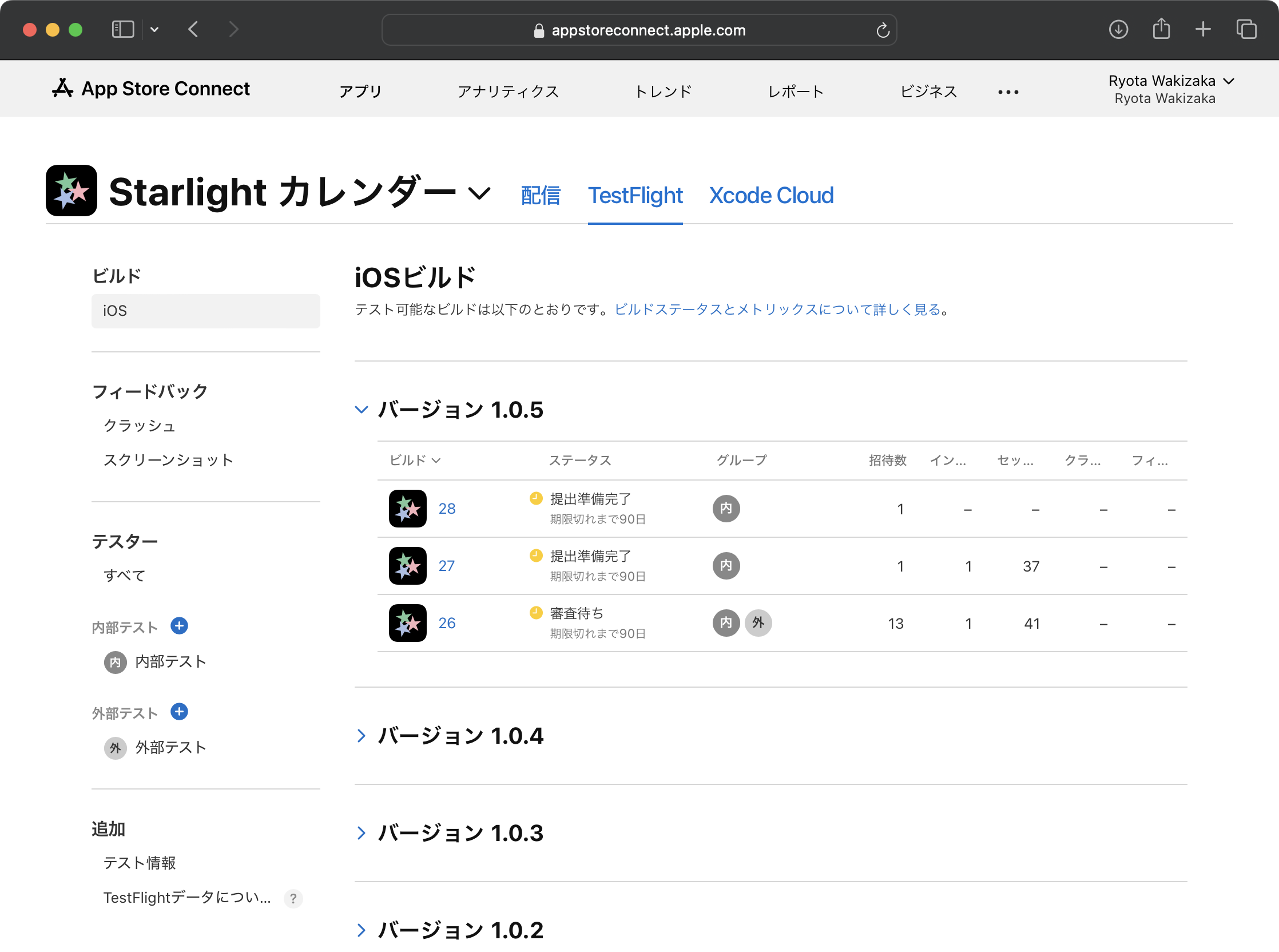Screen dimensions: 1279x952
Task: Expand the バージョン 1.0.3 section
Action: pyautogui.click(x=362, y=834)
